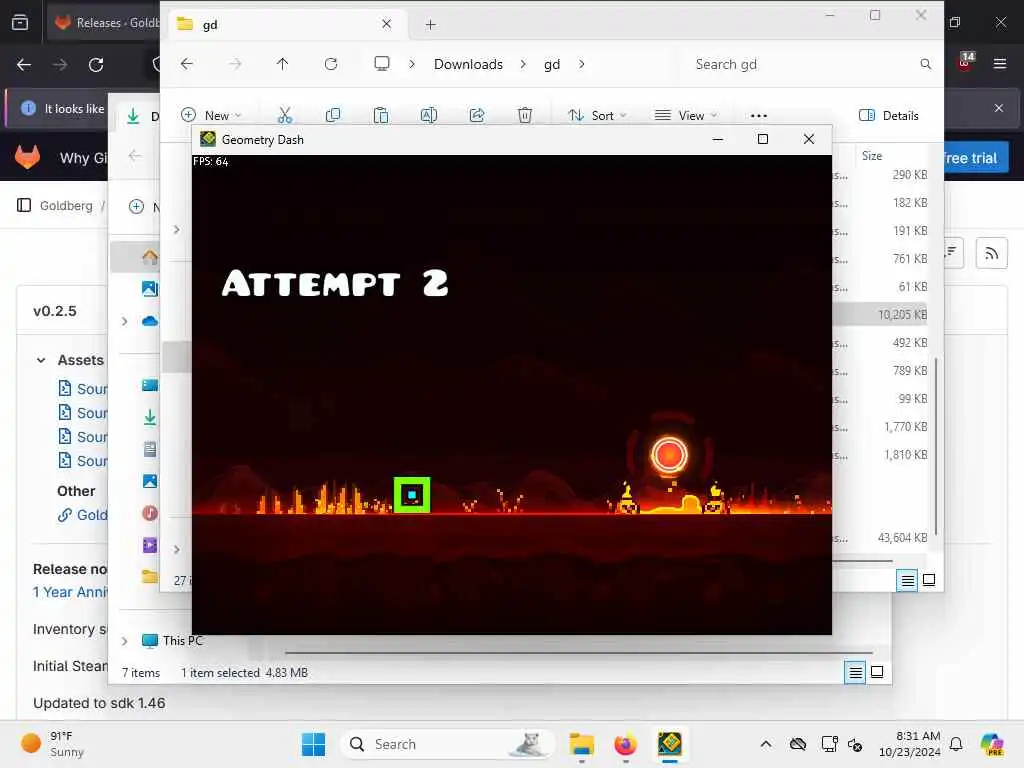The image size is (1024, 768).
Task: Cut the selected file in gd Explorer toolbar
Action: [x=285, y=116]
